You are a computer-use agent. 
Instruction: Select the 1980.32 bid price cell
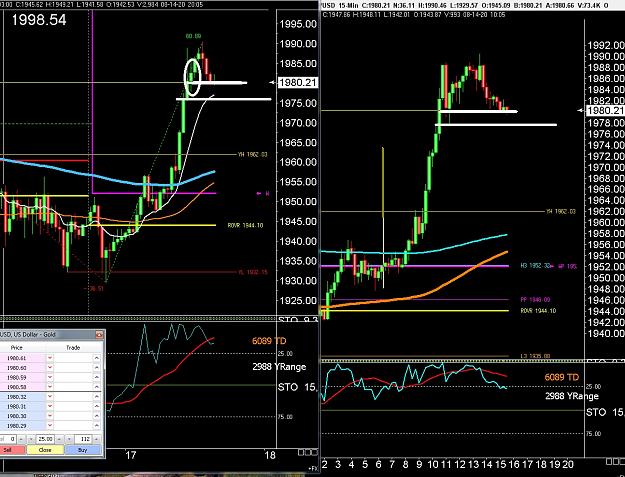pyautogui.click(x=23, y=396)
